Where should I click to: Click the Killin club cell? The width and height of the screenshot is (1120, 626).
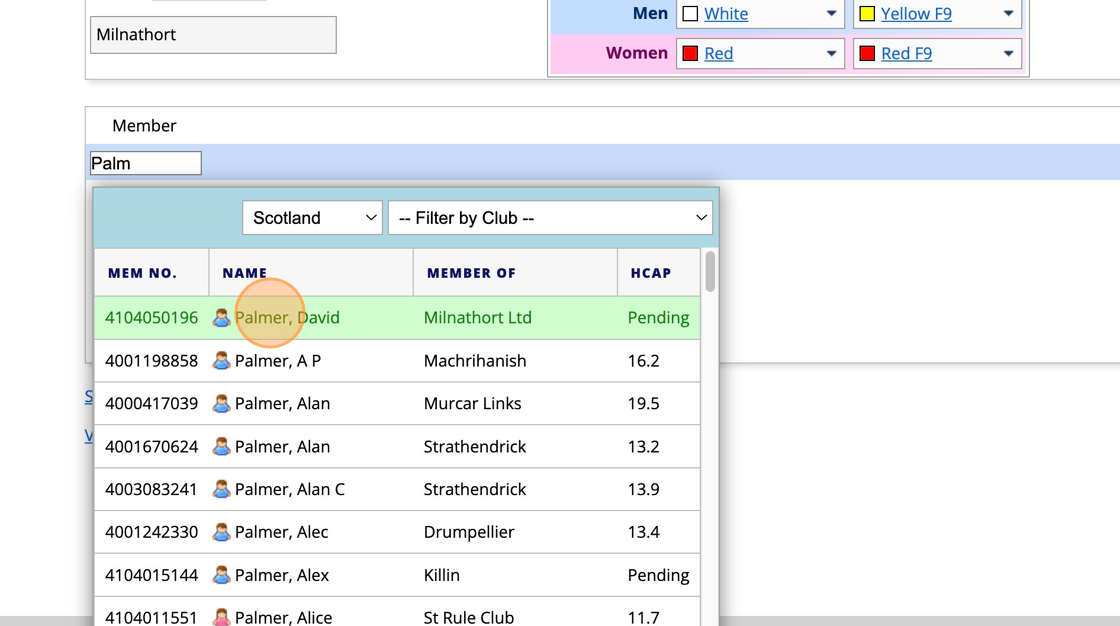441,575
